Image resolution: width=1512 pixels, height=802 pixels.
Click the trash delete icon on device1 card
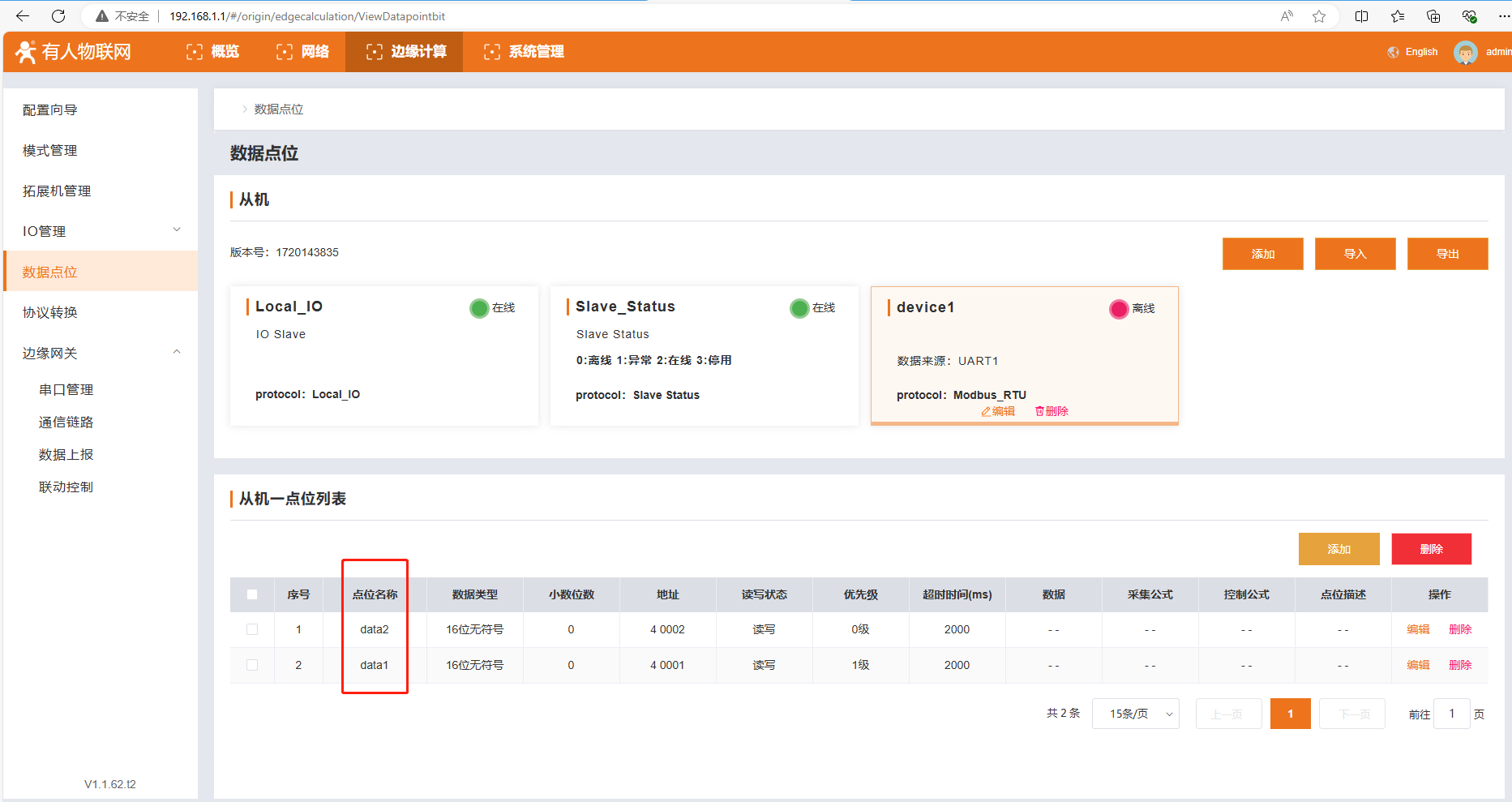click(1039, 412)
